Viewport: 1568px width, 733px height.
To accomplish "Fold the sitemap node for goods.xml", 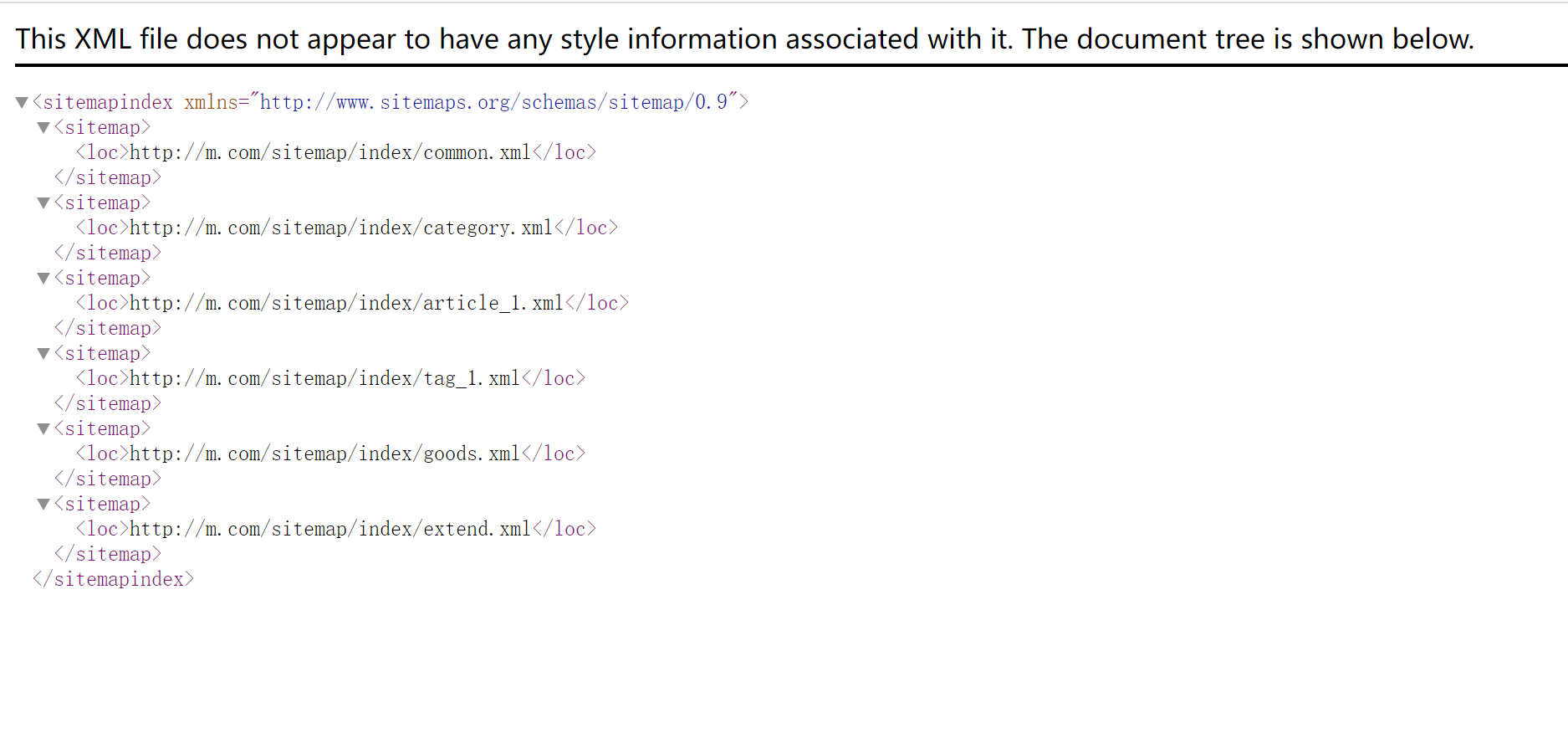I will (43, 429).
